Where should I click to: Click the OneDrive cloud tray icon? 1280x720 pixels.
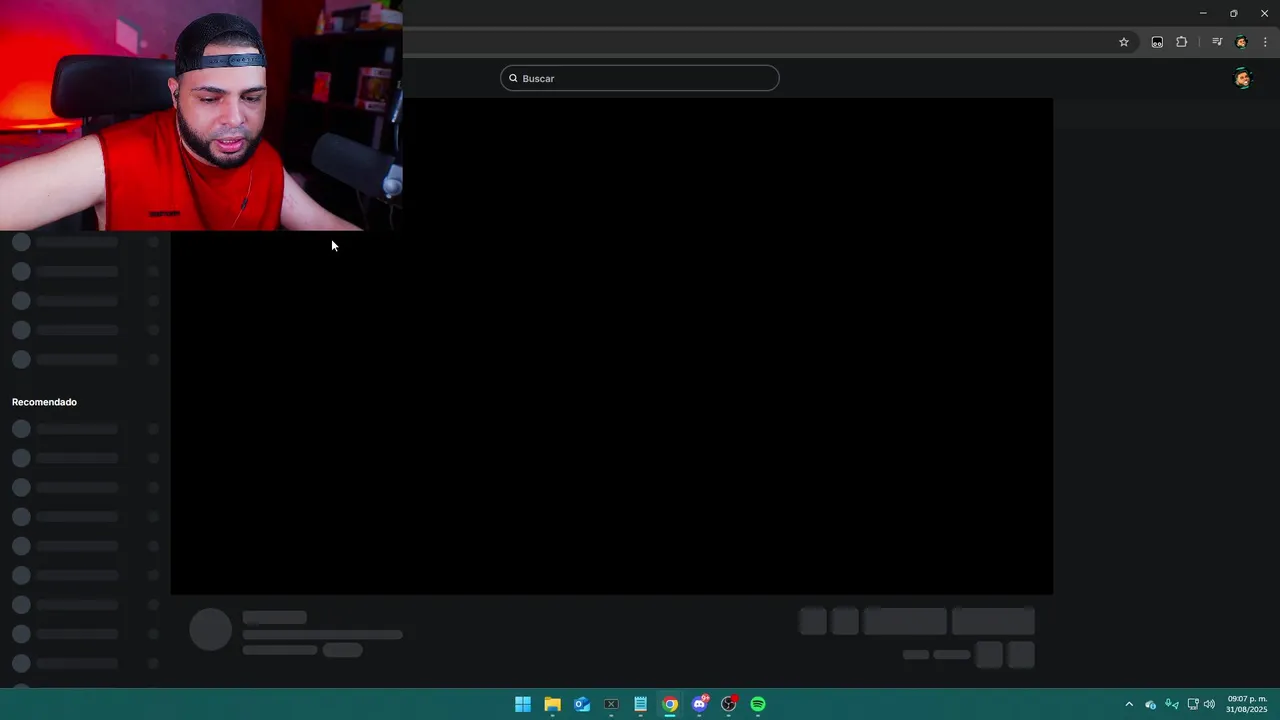pyautogui.click(x=1151, y=704)
